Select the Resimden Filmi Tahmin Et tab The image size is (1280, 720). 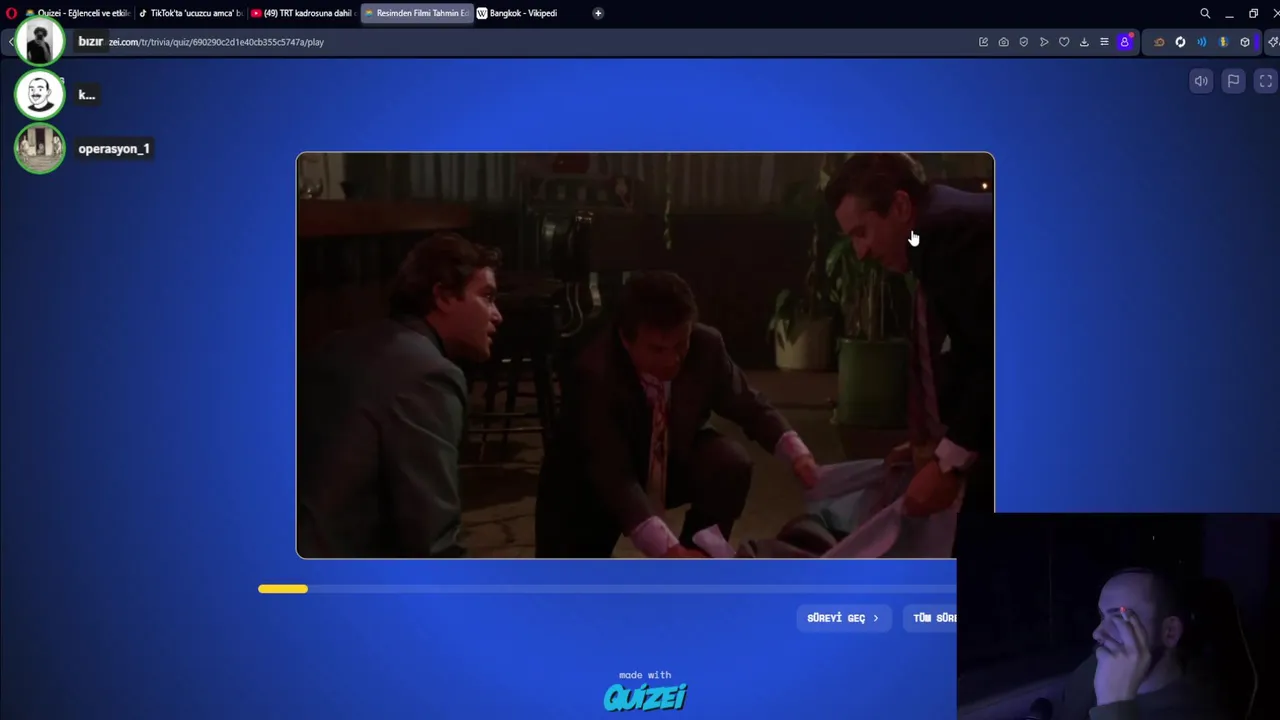[416, 13]
